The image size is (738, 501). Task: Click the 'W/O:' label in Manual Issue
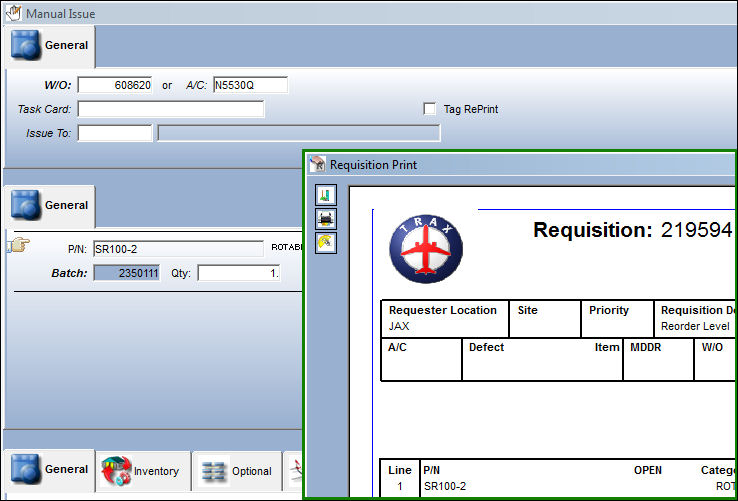click(x=57, y=85)
